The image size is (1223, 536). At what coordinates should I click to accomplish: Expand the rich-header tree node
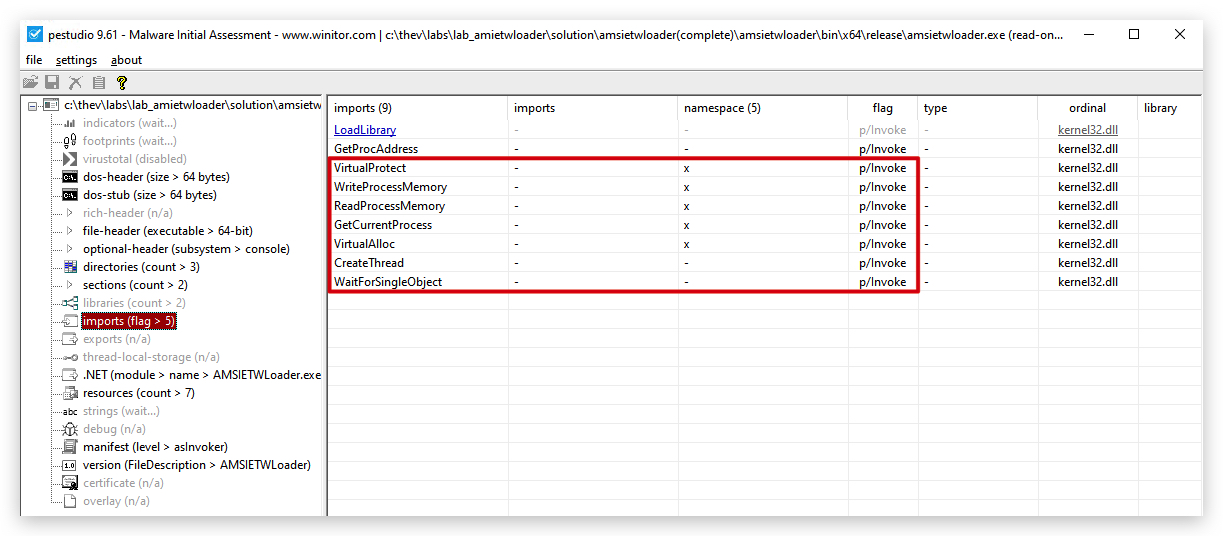tap(70, 213)
